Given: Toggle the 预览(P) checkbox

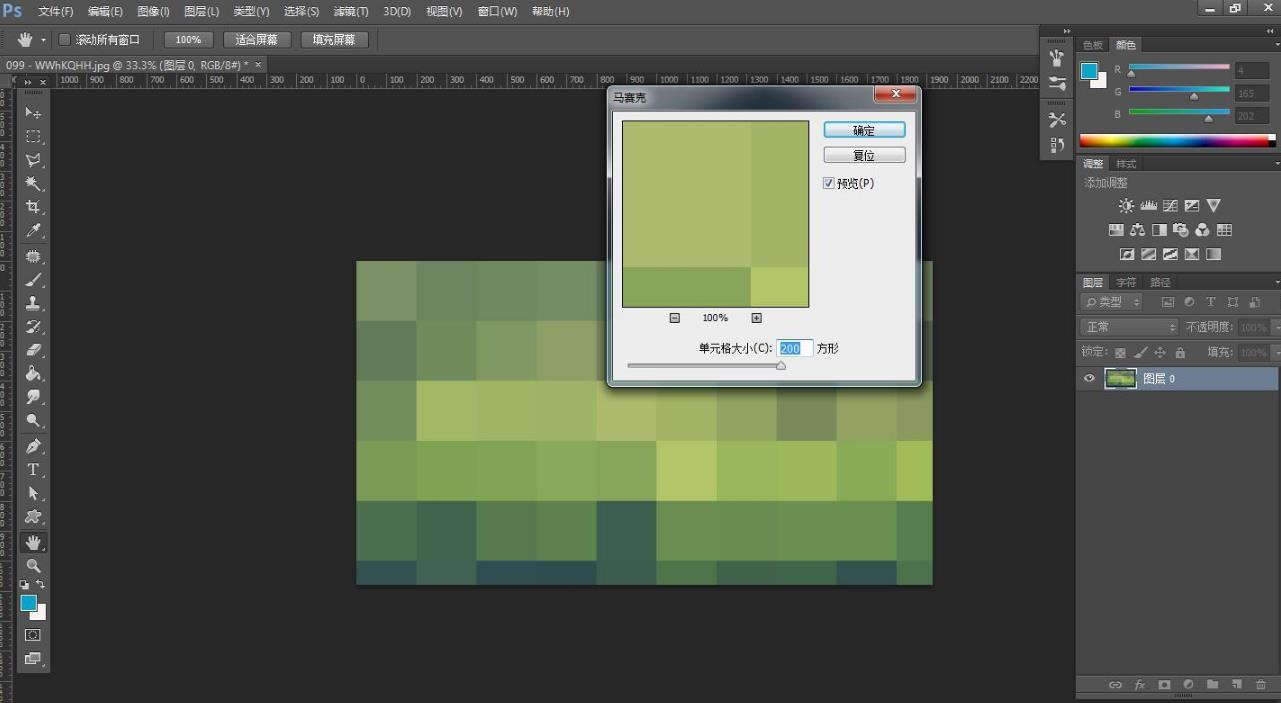Looking at the screenshot, I should point(828,183).
